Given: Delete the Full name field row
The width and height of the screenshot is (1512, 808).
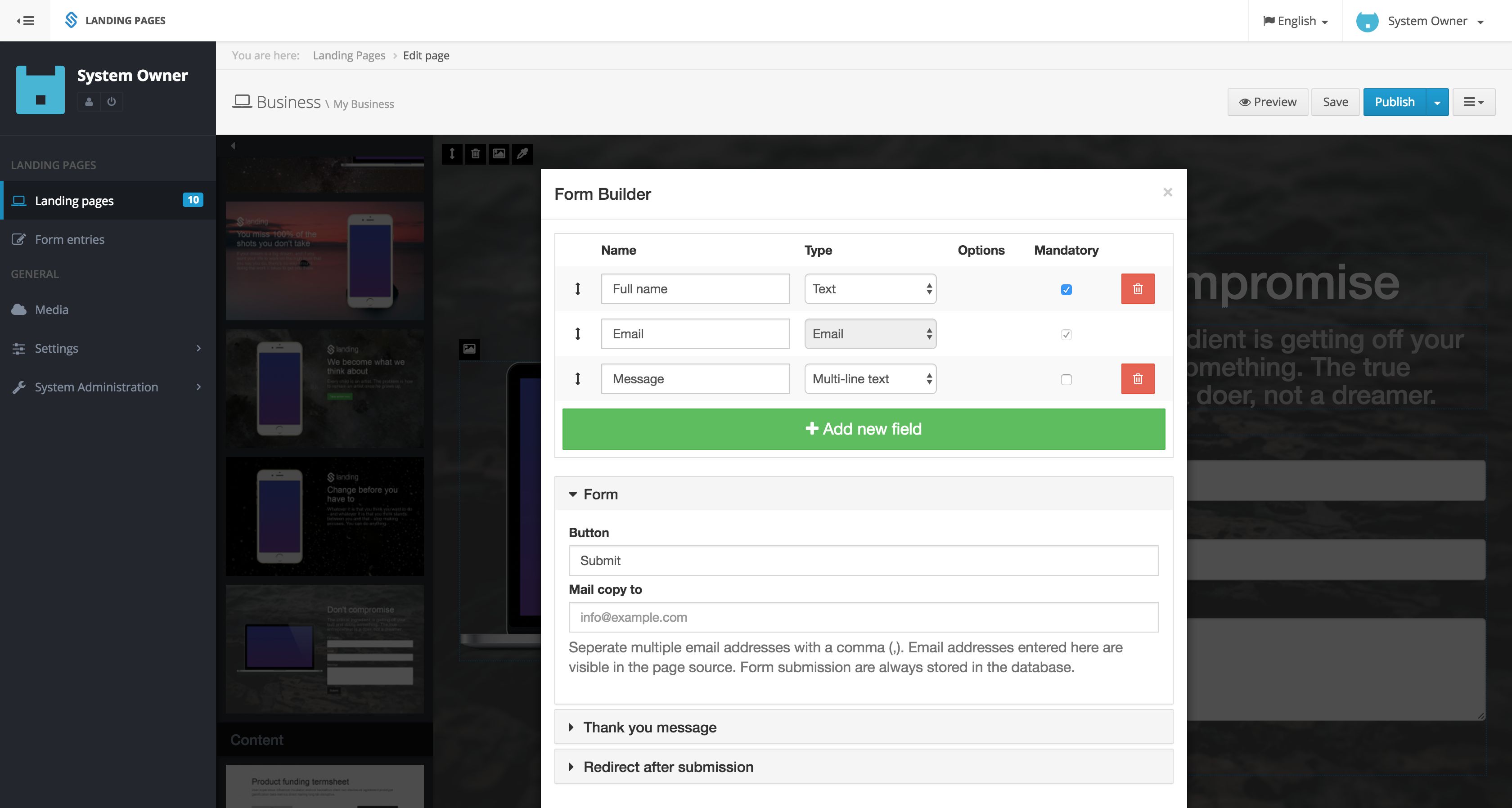Looking at the screenshot, I should tap(1137, 289).
